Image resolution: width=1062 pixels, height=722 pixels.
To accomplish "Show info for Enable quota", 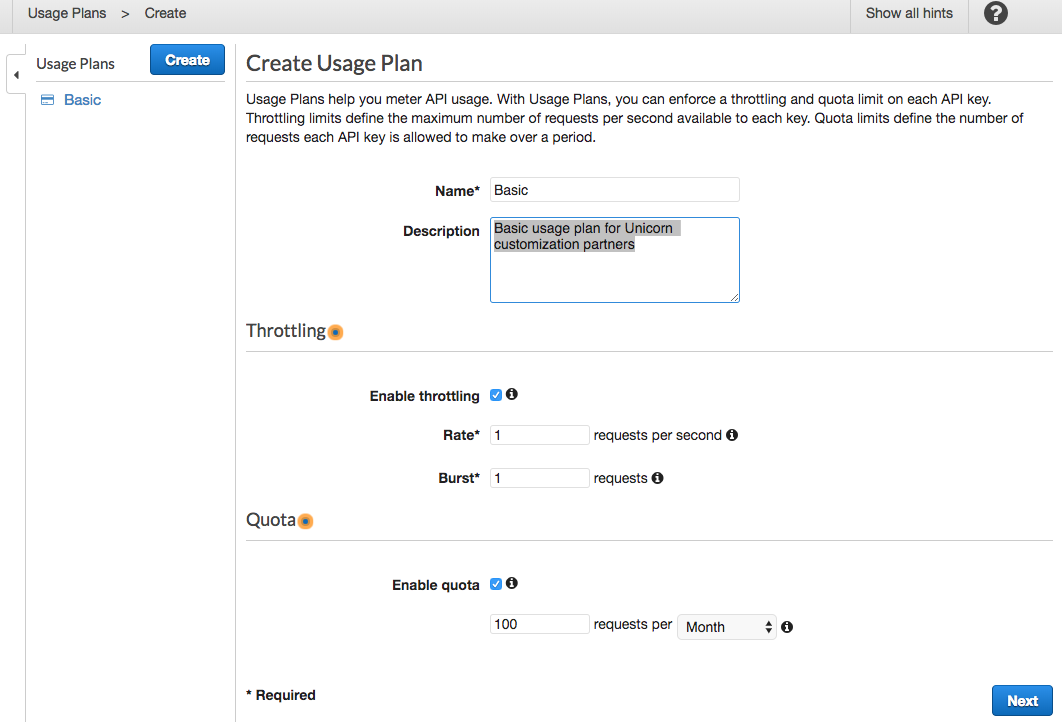I will click(512, 583).
